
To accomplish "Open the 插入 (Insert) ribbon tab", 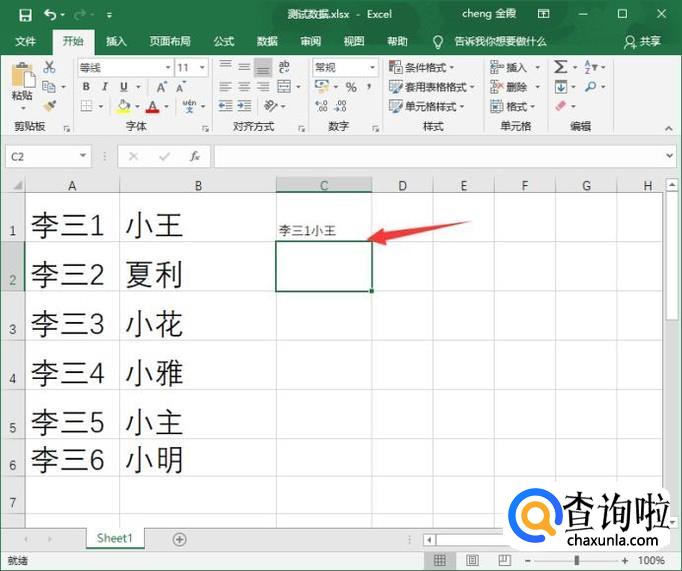I will coord(117,41).
